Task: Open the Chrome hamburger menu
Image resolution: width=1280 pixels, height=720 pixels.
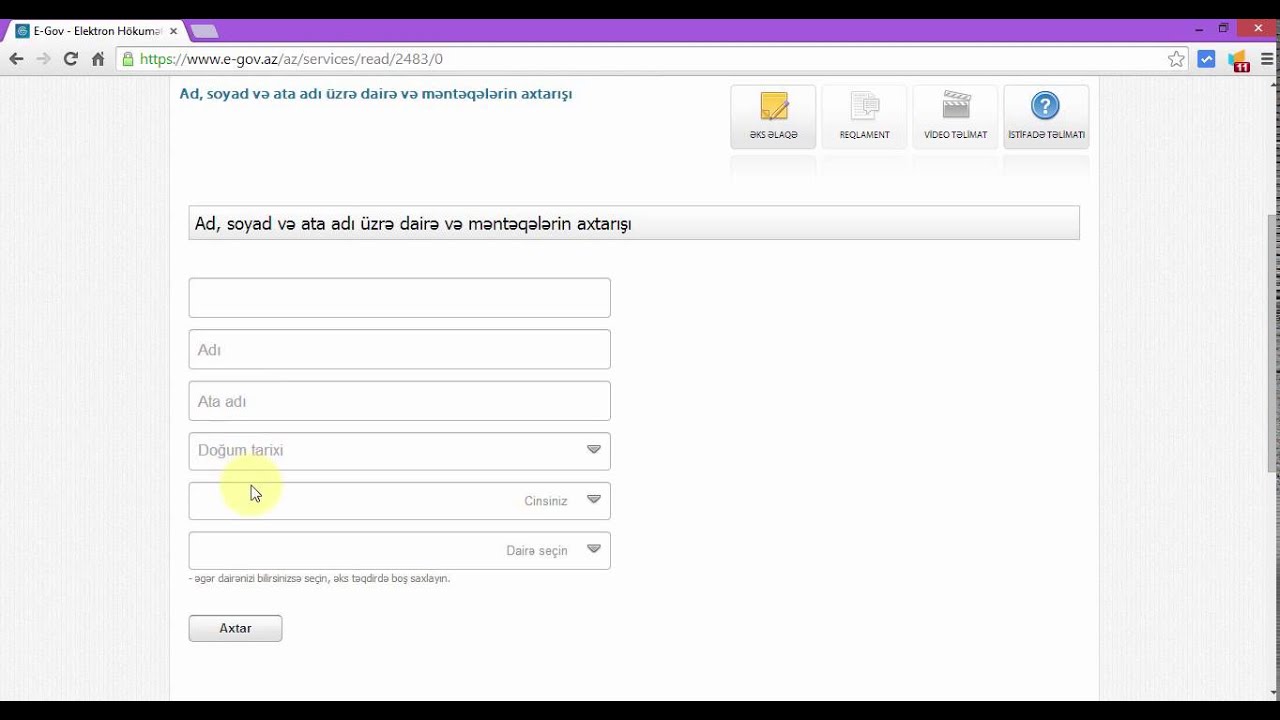Action: click(1267, 59)
